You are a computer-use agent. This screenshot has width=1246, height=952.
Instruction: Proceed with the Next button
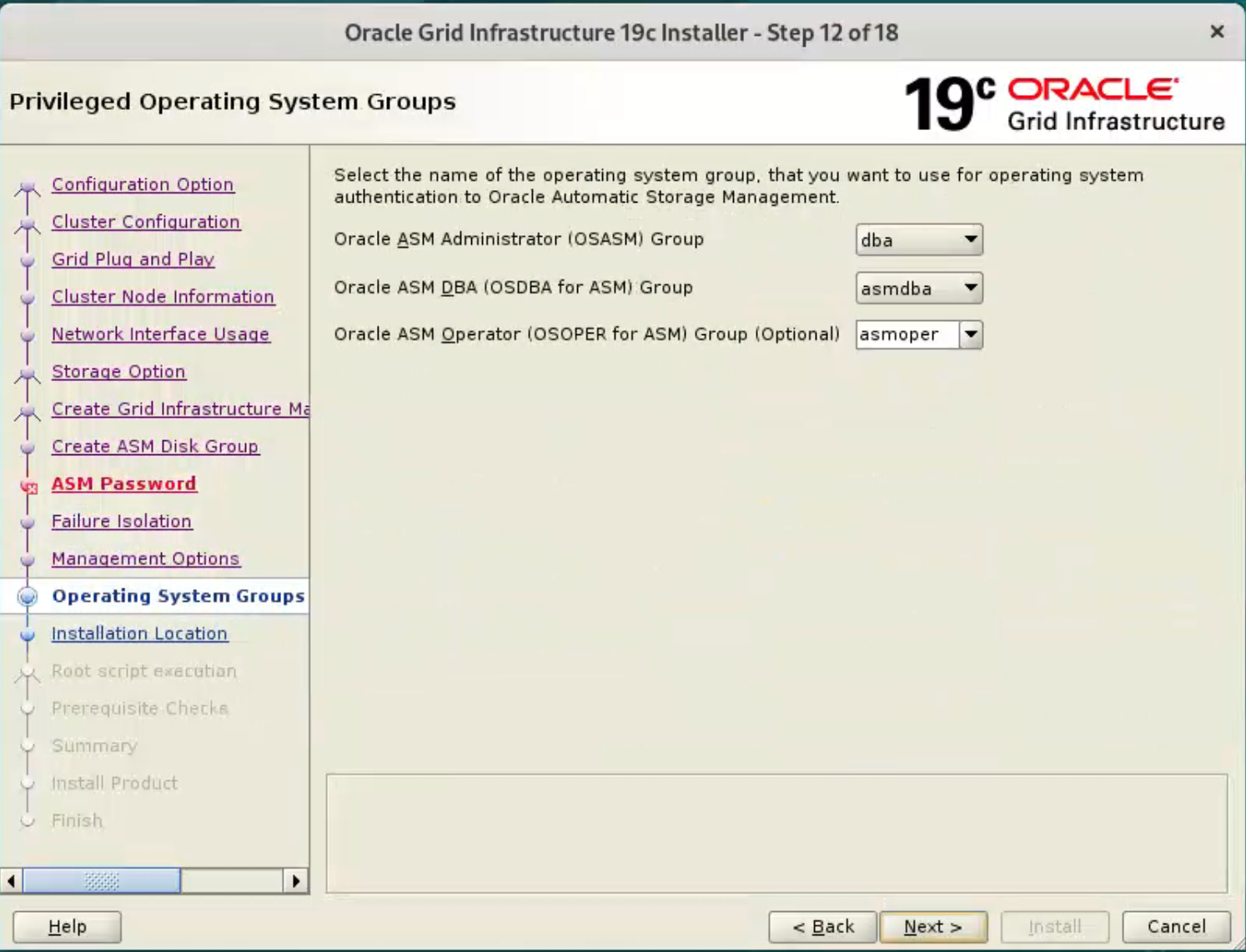933,927
